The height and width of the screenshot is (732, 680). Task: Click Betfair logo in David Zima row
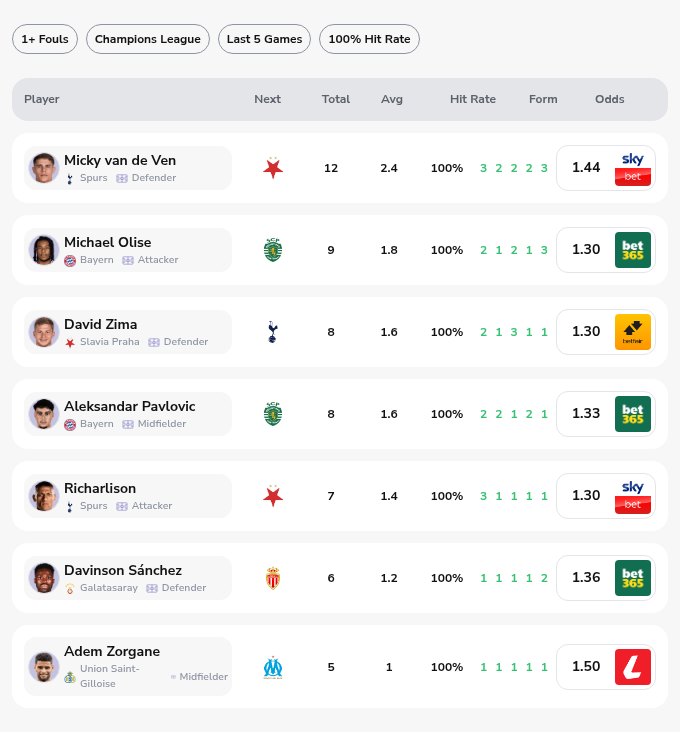[633, 332]
